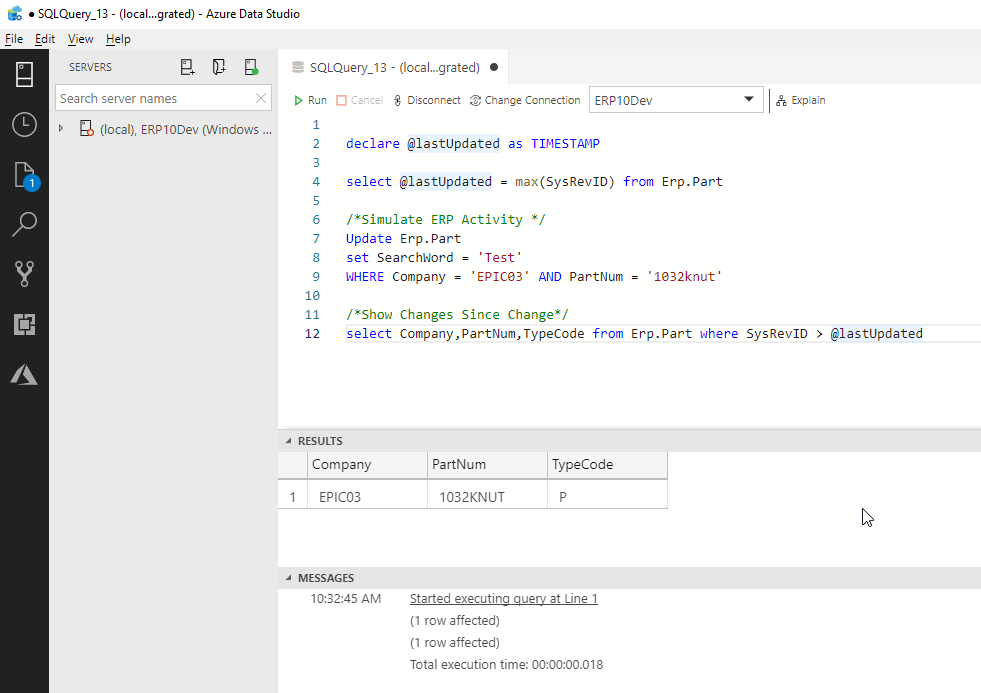Open Task History clock icon
The image size is (981, 693).
click(24, 124)
